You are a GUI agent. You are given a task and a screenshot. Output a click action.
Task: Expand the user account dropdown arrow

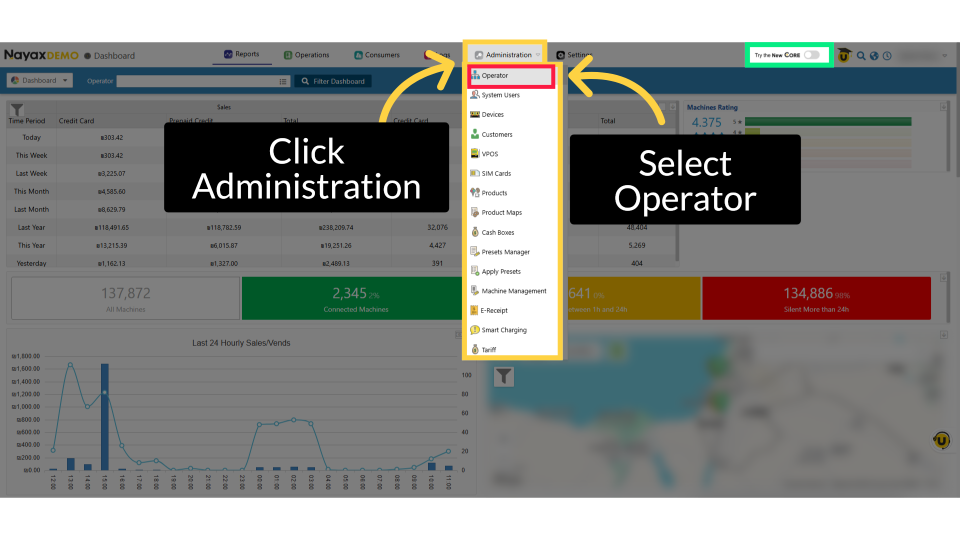[x=944, y=56]
